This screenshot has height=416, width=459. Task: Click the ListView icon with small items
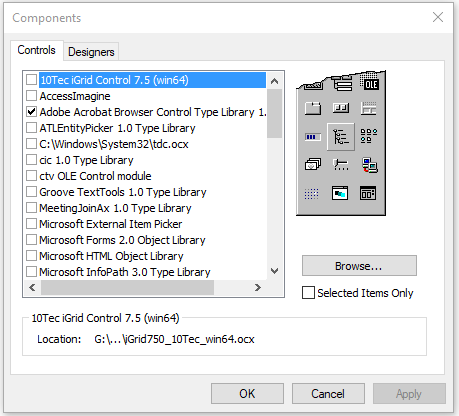pyautogui.click(x=369, y=136)
